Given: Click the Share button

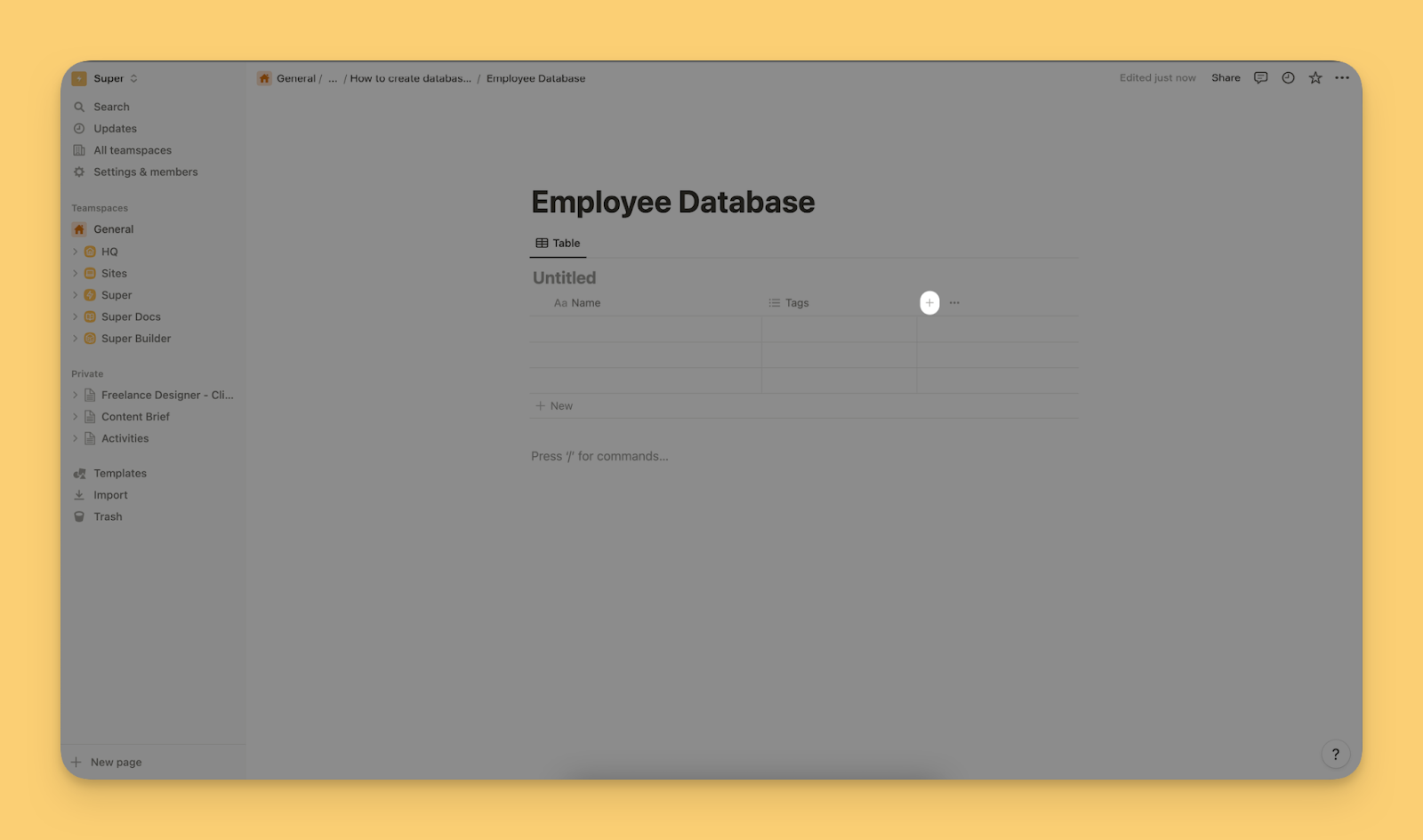Looking at the screenshot, I should coord(1226,78).
